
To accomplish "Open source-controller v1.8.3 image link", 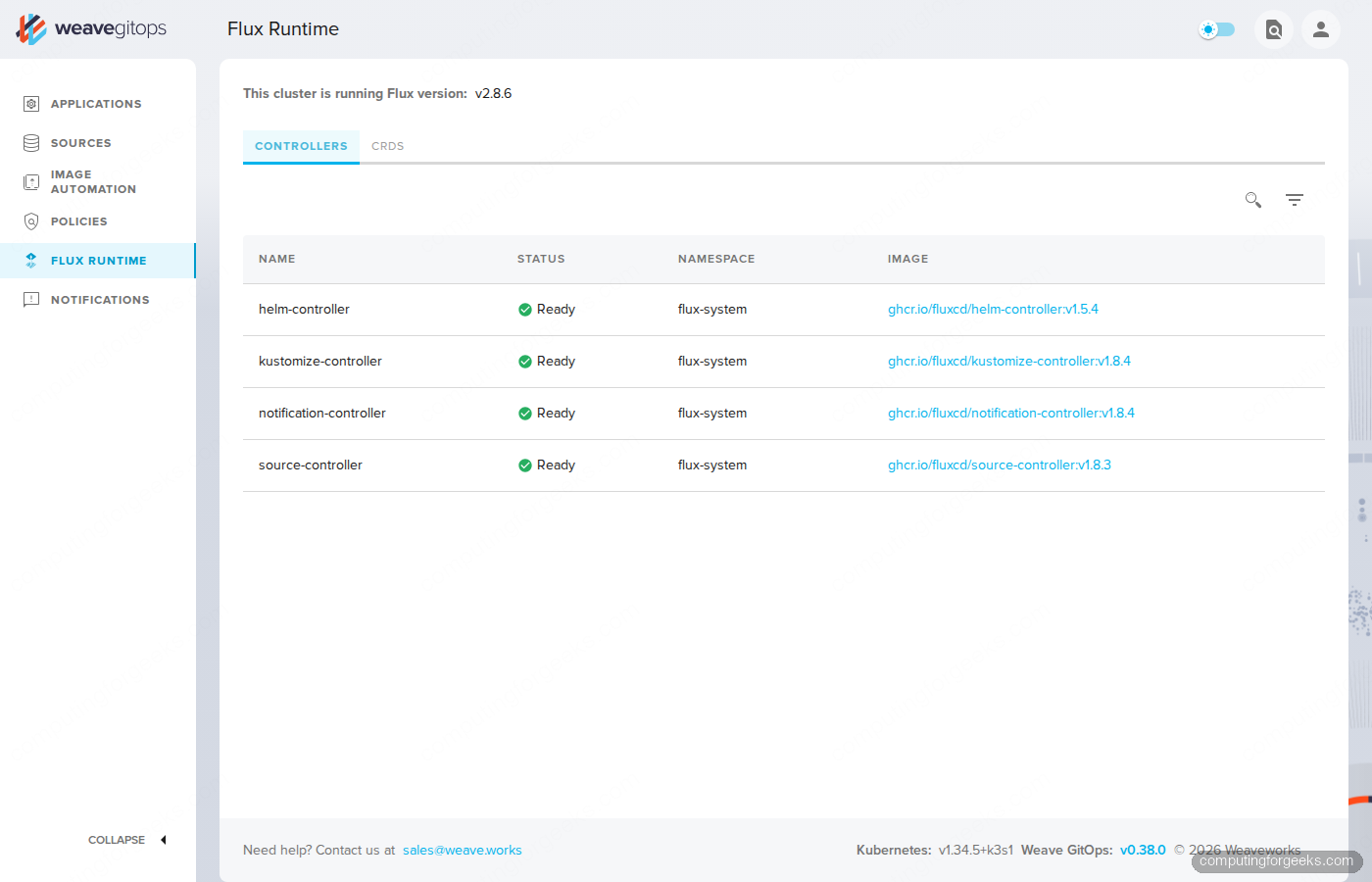I will point(1000,465).
